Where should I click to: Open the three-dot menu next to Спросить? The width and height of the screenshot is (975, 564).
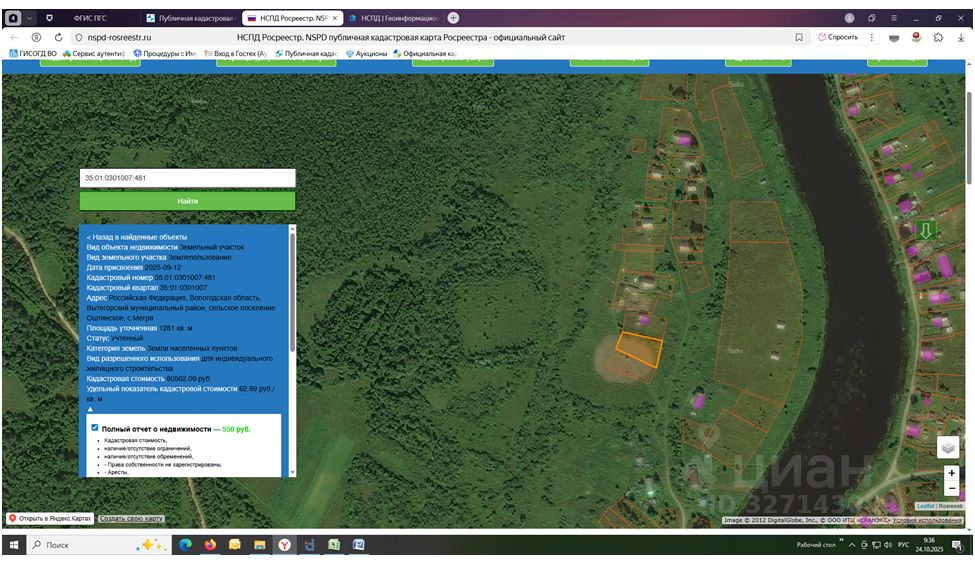(x=872, y=37)
